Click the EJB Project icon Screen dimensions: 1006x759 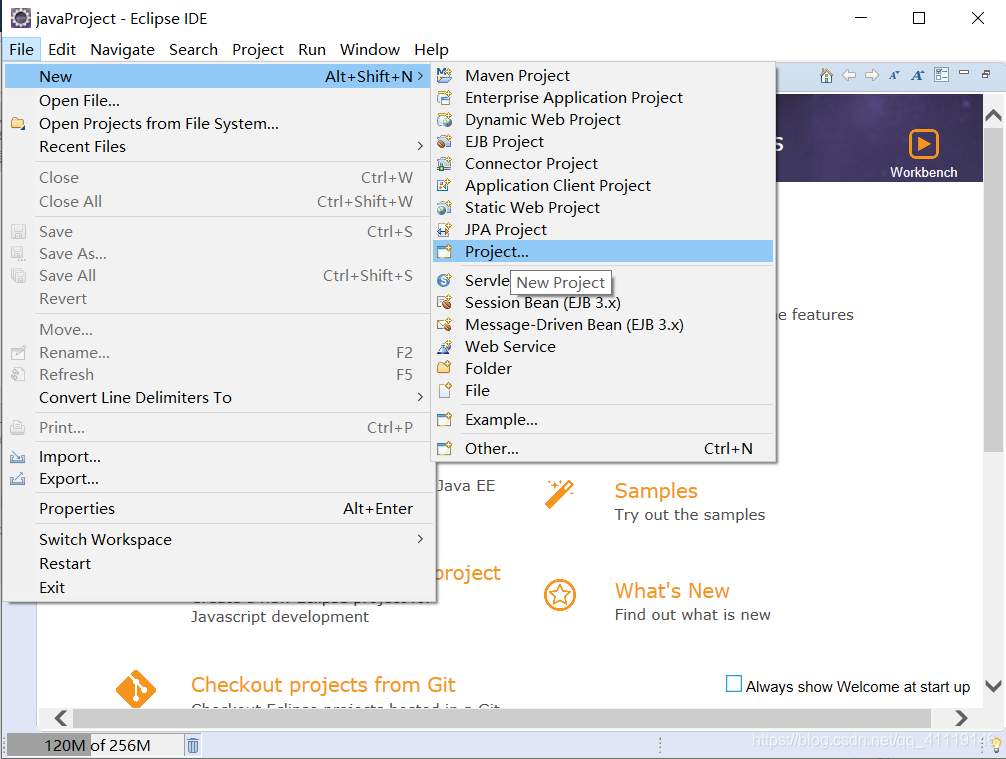click(x=445, y=141)
